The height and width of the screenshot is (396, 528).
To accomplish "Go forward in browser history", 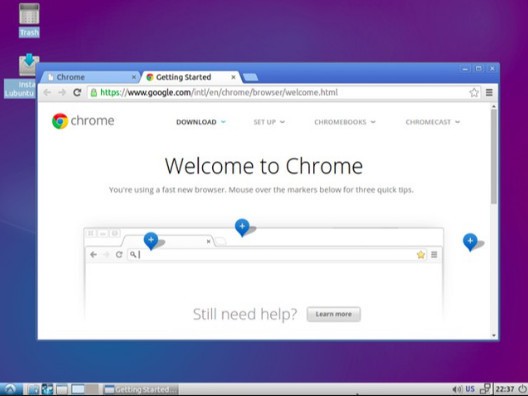I will (x=62, y=92).
